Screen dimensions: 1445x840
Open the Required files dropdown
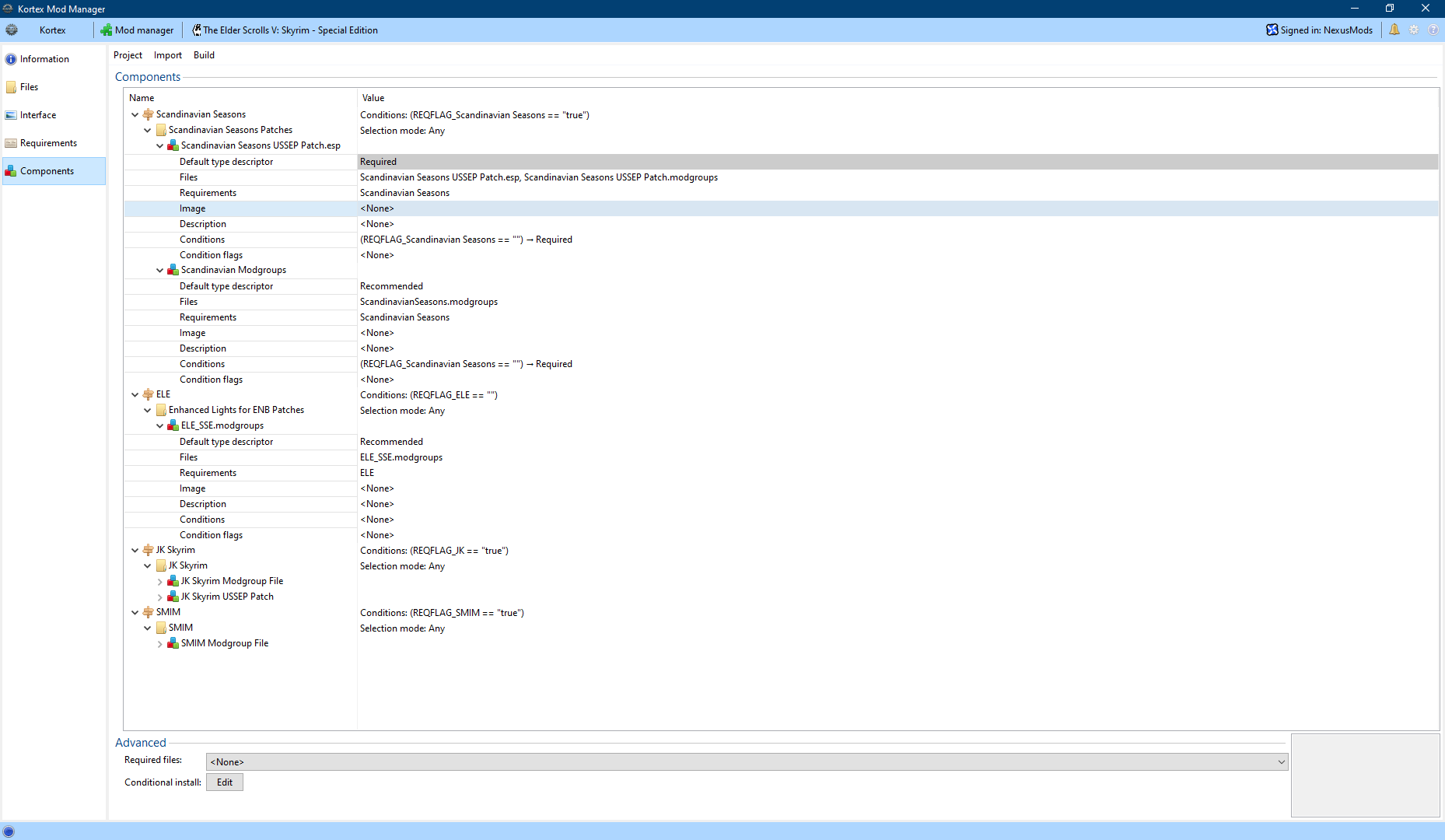point(747,762)
